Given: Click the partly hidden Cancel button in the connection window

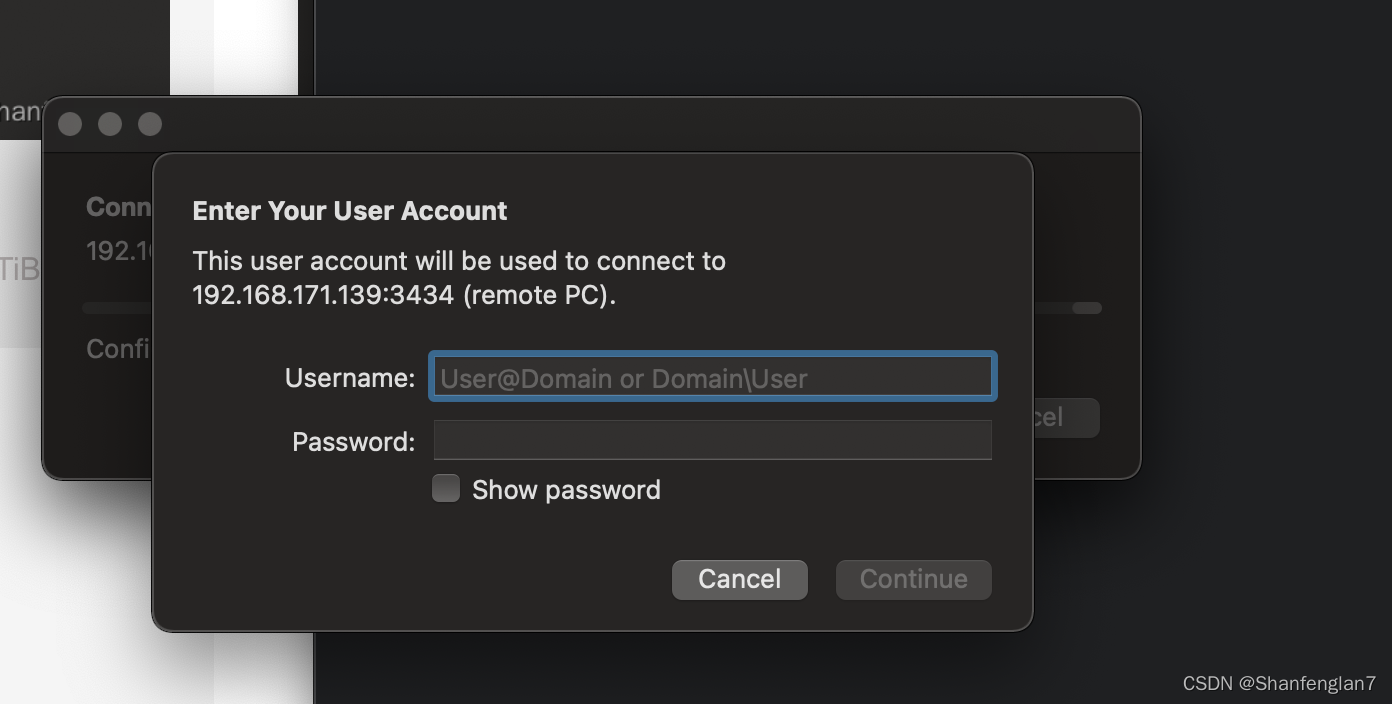Looking at the screenshot, I should pos(1066,417).
